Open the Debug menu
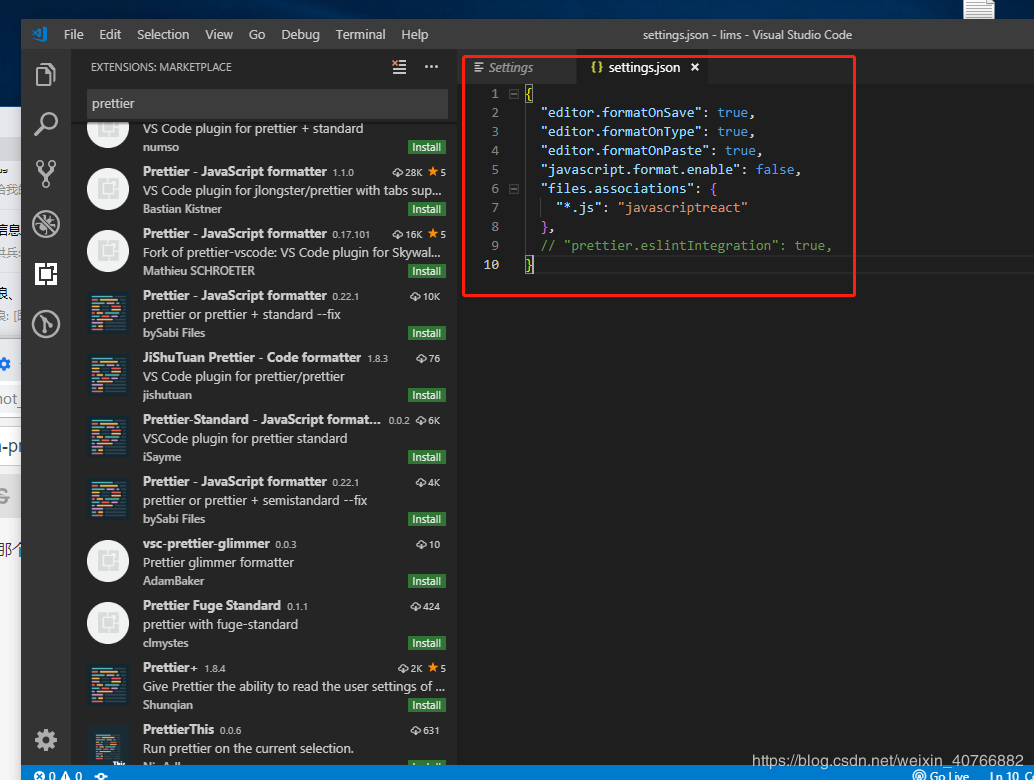The width and height of the screenshot is (1034, 780). pyautogui.click(x=300, y=34)
